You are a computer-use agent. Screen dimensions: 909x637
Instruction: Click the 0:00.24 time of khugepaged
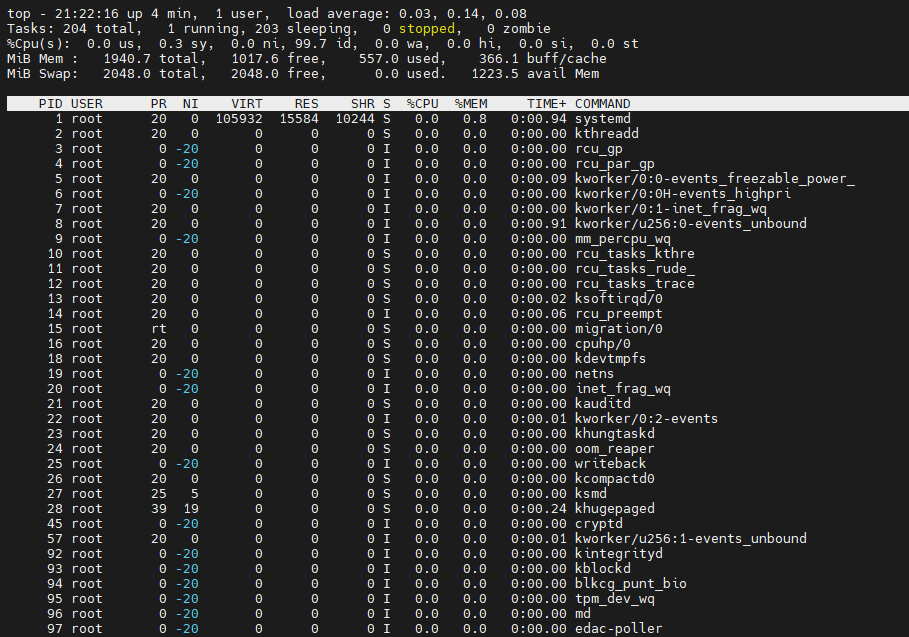pos(539,509)
